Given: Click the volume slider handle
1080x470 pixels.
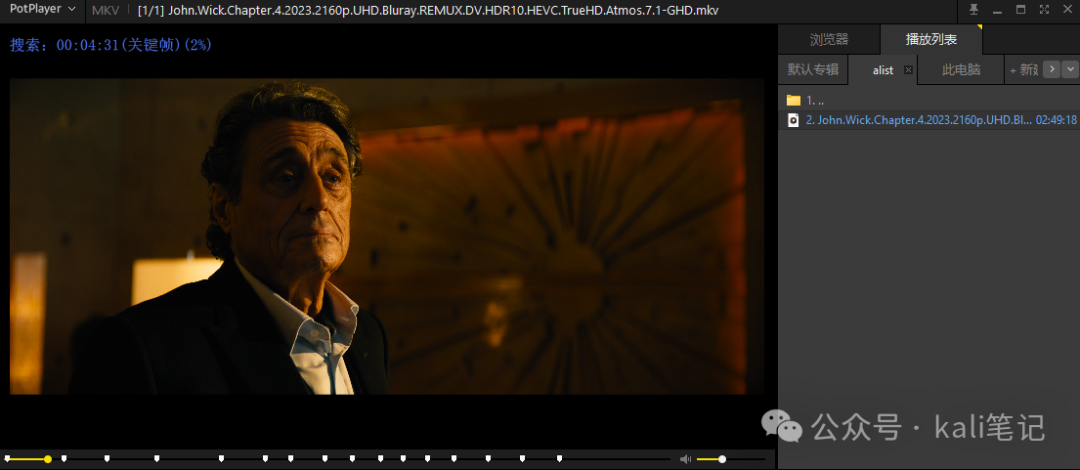Looking at the screenshot, I should point(722,459).
